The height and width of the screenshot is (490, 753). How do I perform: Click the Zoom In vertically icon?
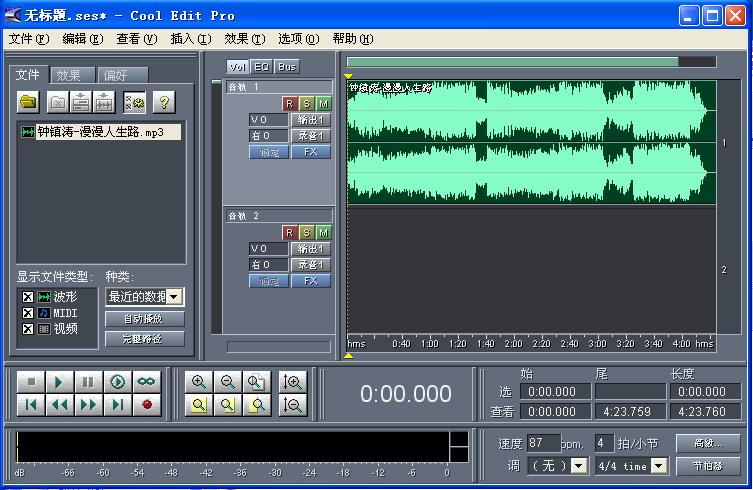(x=292, y=382)
